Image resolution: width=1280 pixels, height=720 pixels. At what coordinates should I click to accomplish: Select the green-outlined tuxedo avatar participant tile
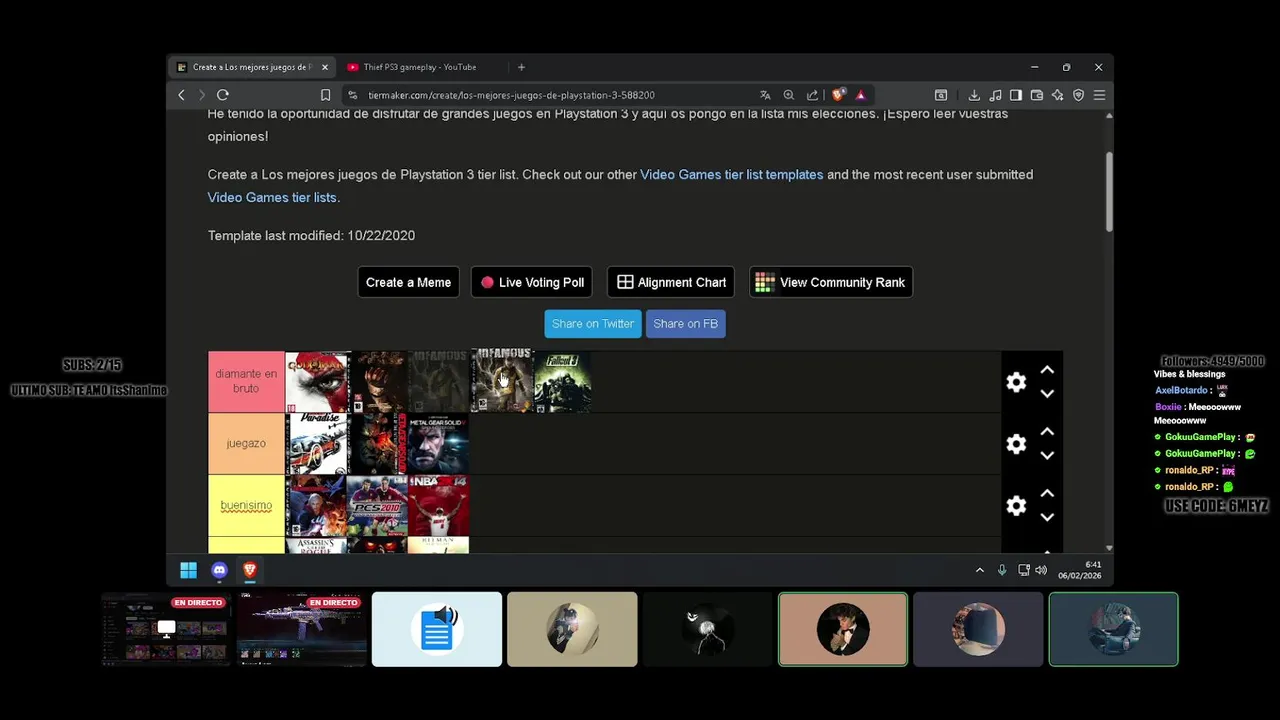843,629
